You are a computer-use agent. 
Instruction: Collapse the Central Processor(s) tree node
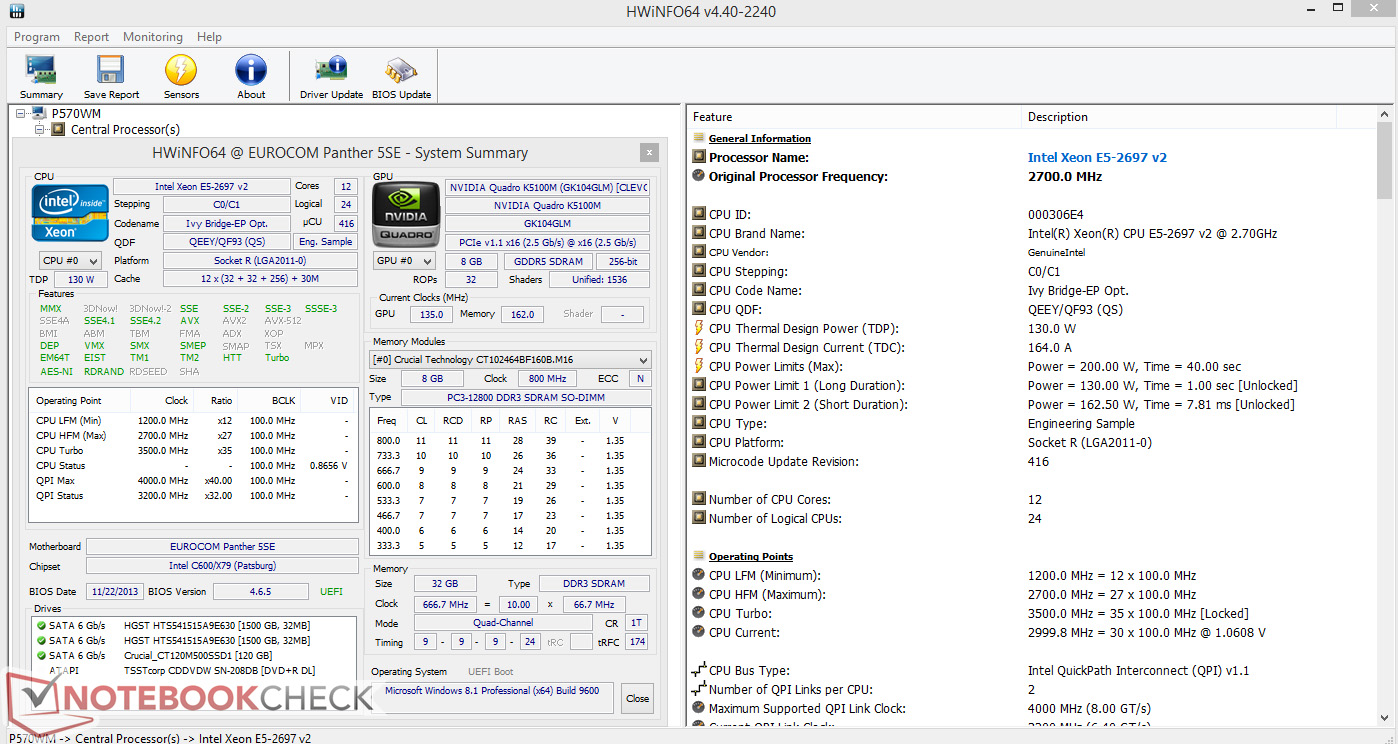[40, 129]
